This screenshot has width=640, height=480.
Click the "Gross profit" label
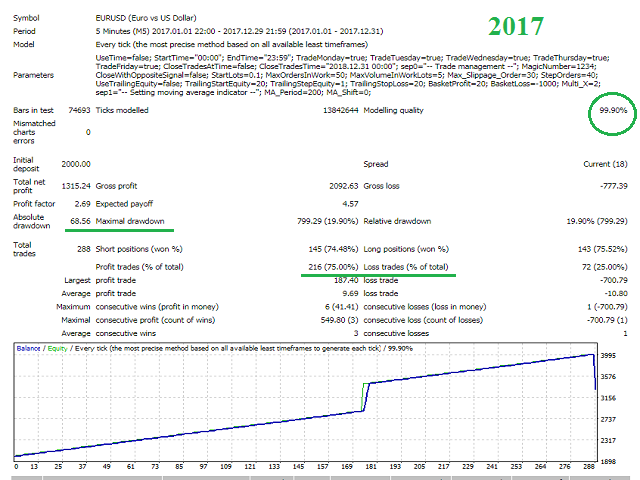[x=116, y=186]
